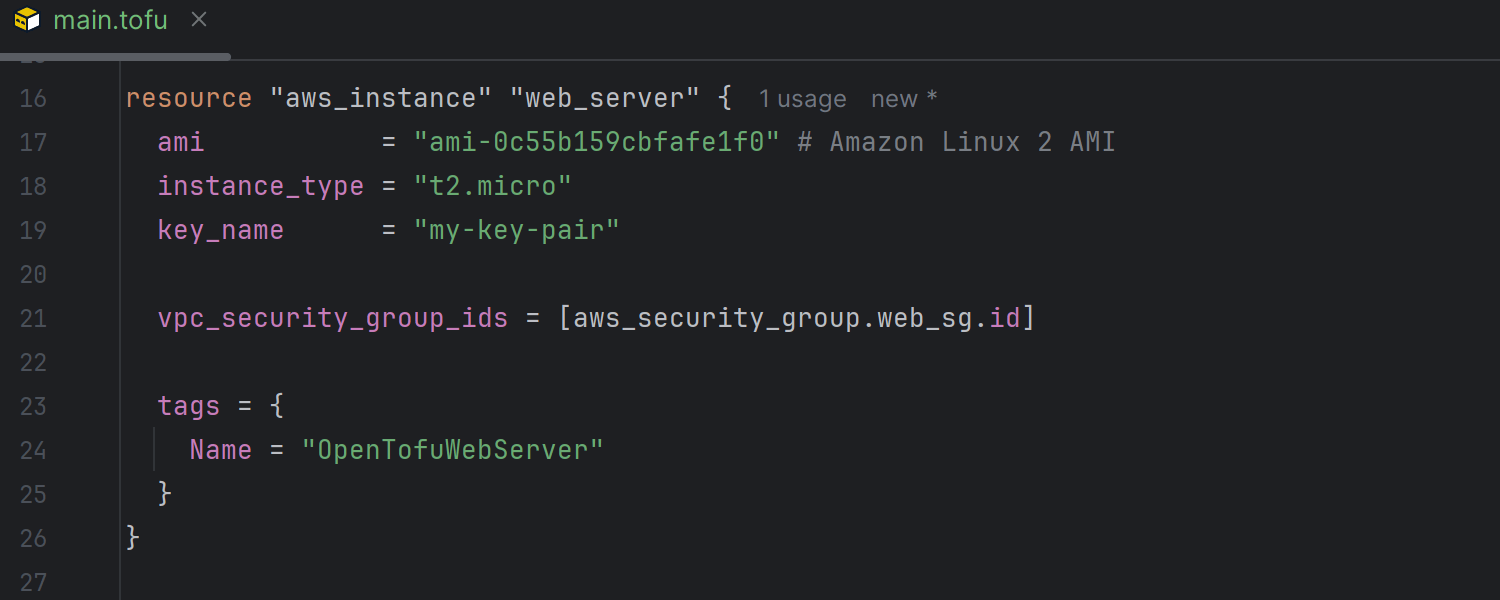Place cursor on the "web_server" resource name

[x=604, y=98]
